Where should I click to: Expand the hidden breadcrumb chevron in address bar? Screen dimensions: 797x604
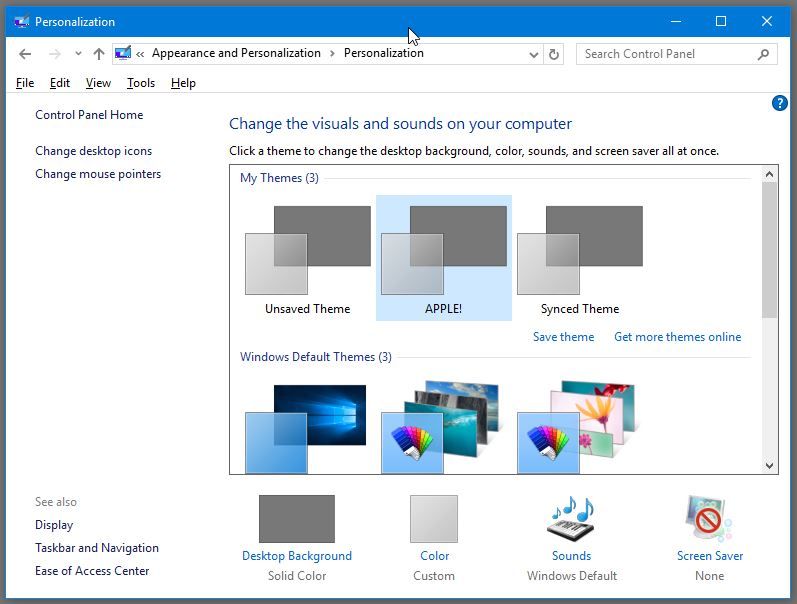click(x=141, y=54)
